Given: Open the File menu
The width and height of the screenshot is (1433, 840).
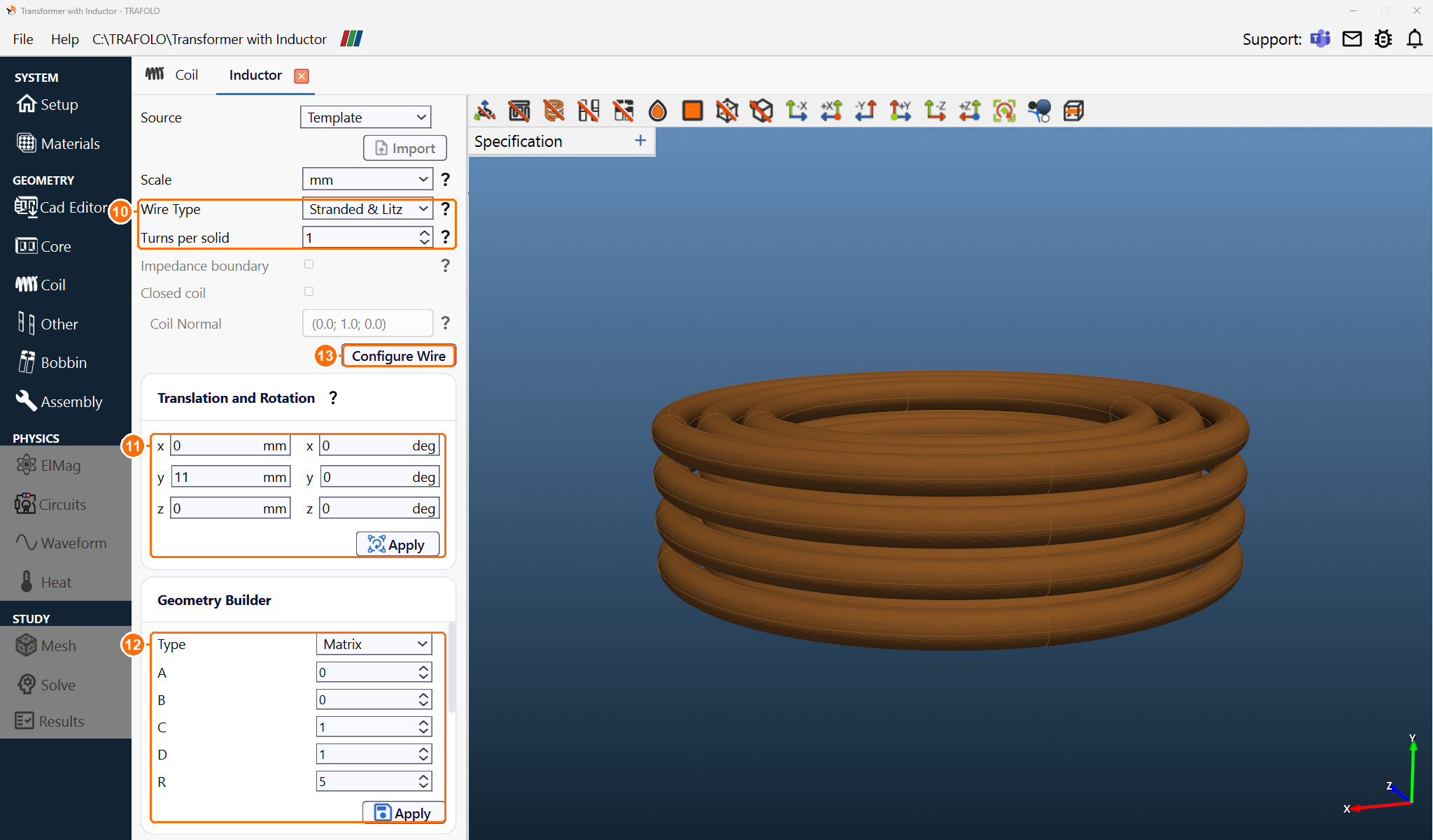Looking at the screenshot, I should 22,39.
